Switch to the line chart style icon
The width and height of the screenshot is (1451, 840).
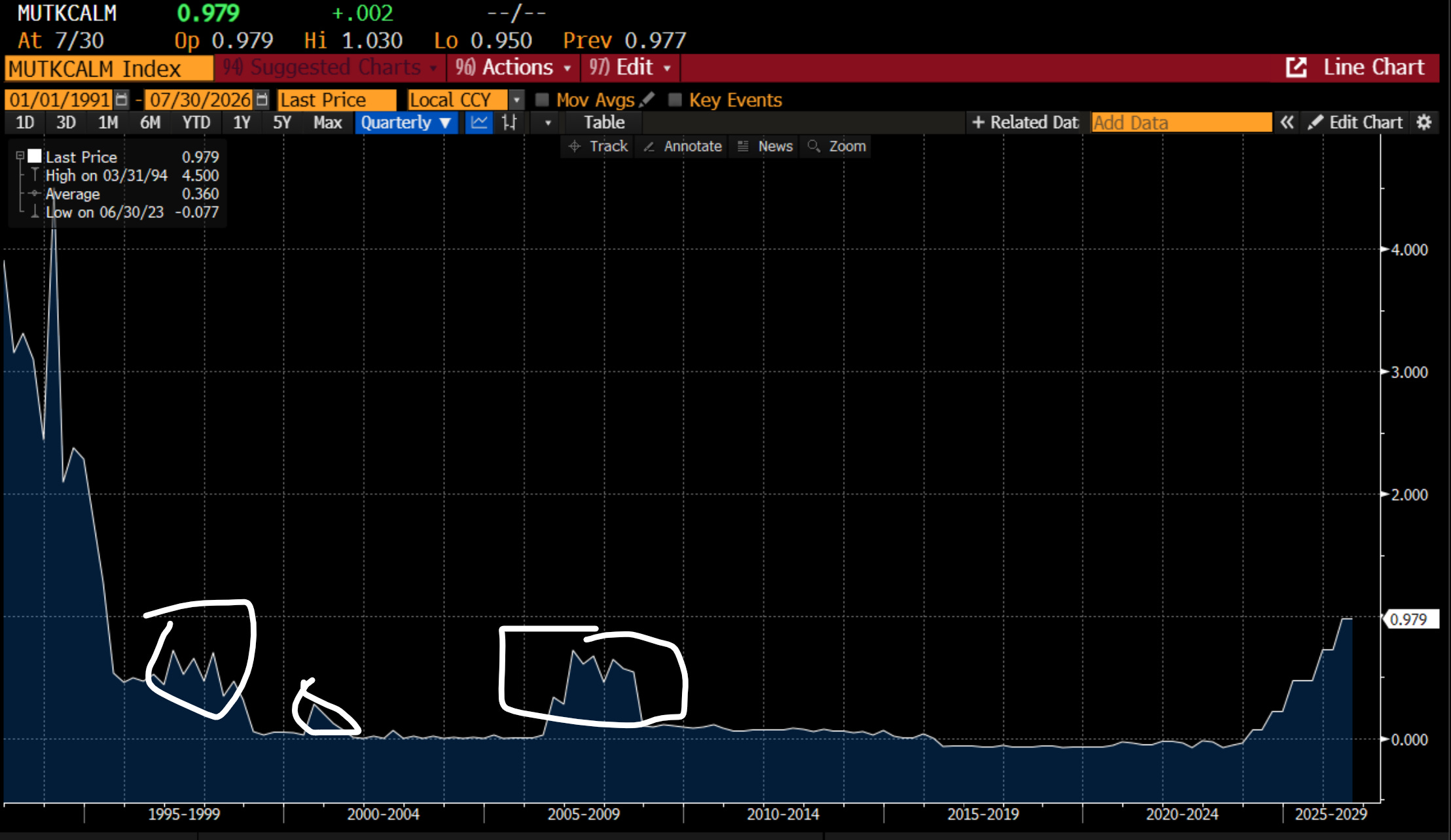[479, 122]
